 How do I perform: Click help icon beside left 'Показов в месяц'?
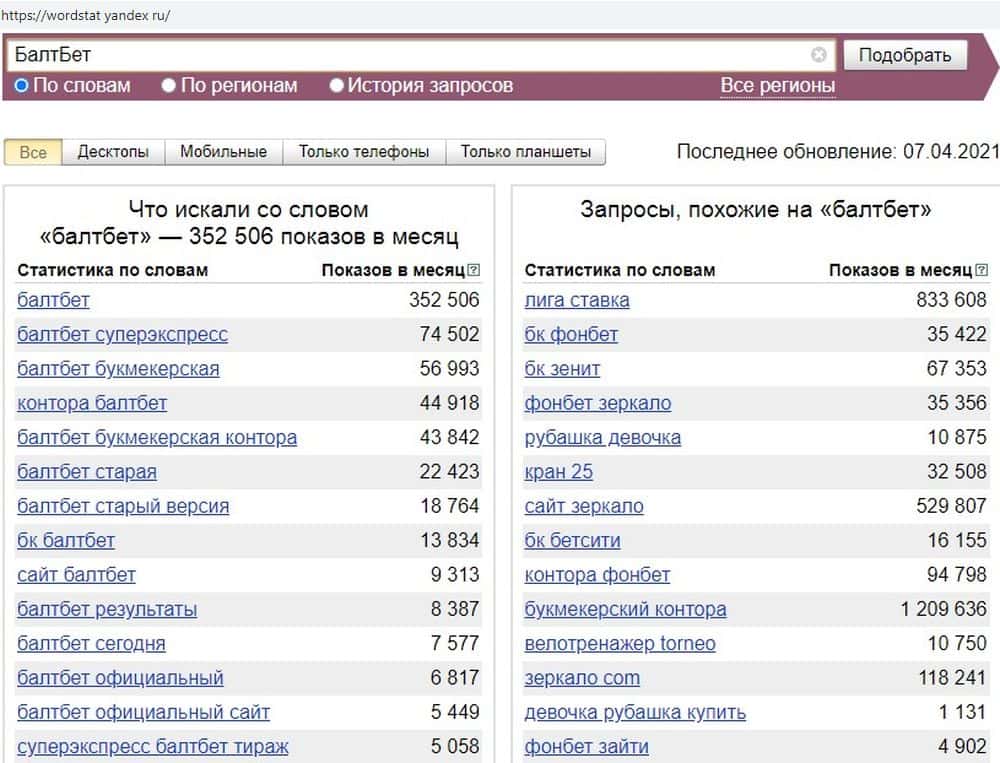(x=474, y=270)
